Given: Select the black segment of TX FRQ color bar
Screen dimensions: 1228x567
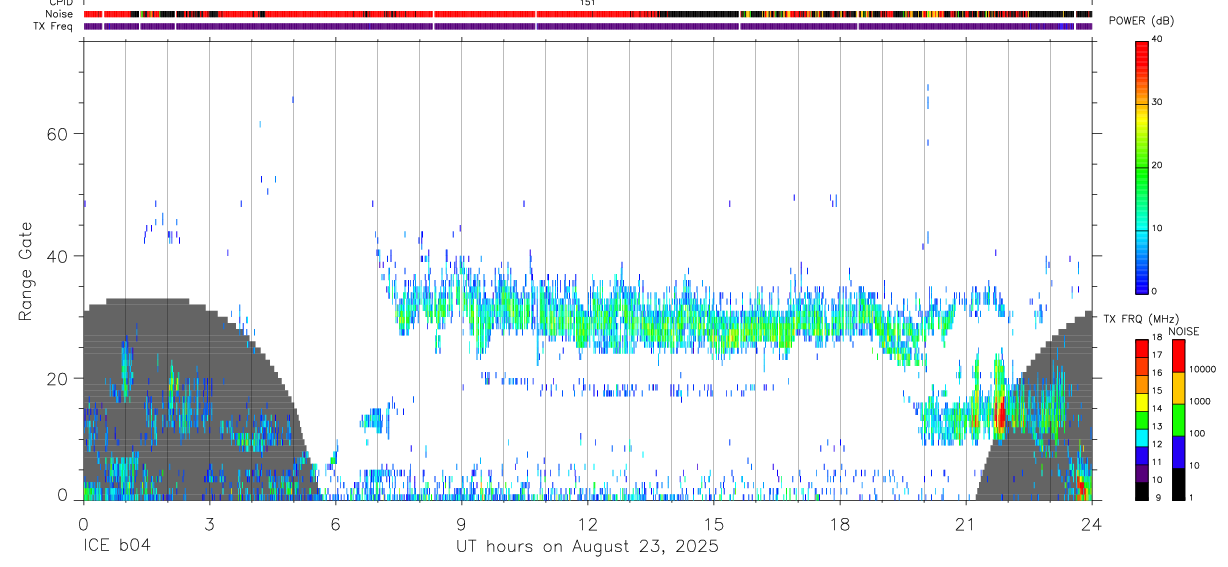Looking at the screenshot, I should [x=1142, y=491].
